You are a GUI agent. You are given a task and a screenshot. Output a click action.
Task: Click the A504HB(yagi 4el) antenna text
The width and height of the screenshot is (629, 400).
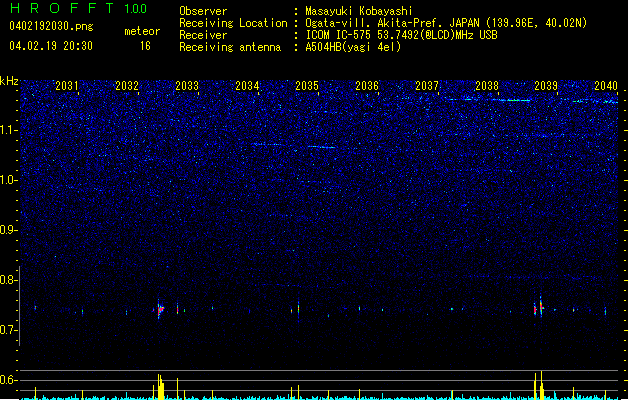click(x=353, y=47)
